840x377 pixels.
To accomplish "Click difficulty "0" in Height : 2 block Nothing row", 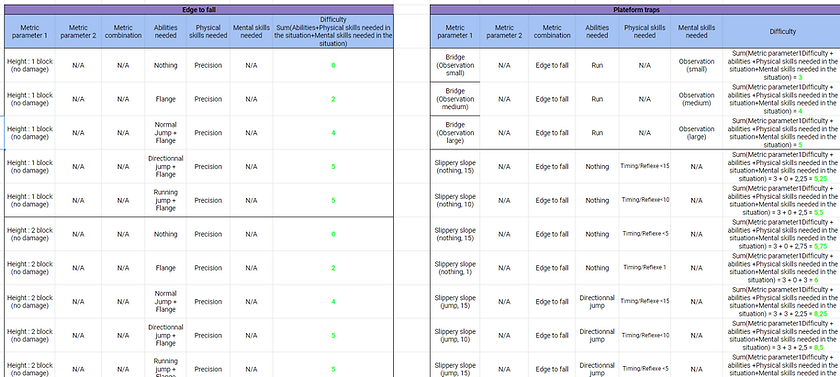I will click(333, 234).
